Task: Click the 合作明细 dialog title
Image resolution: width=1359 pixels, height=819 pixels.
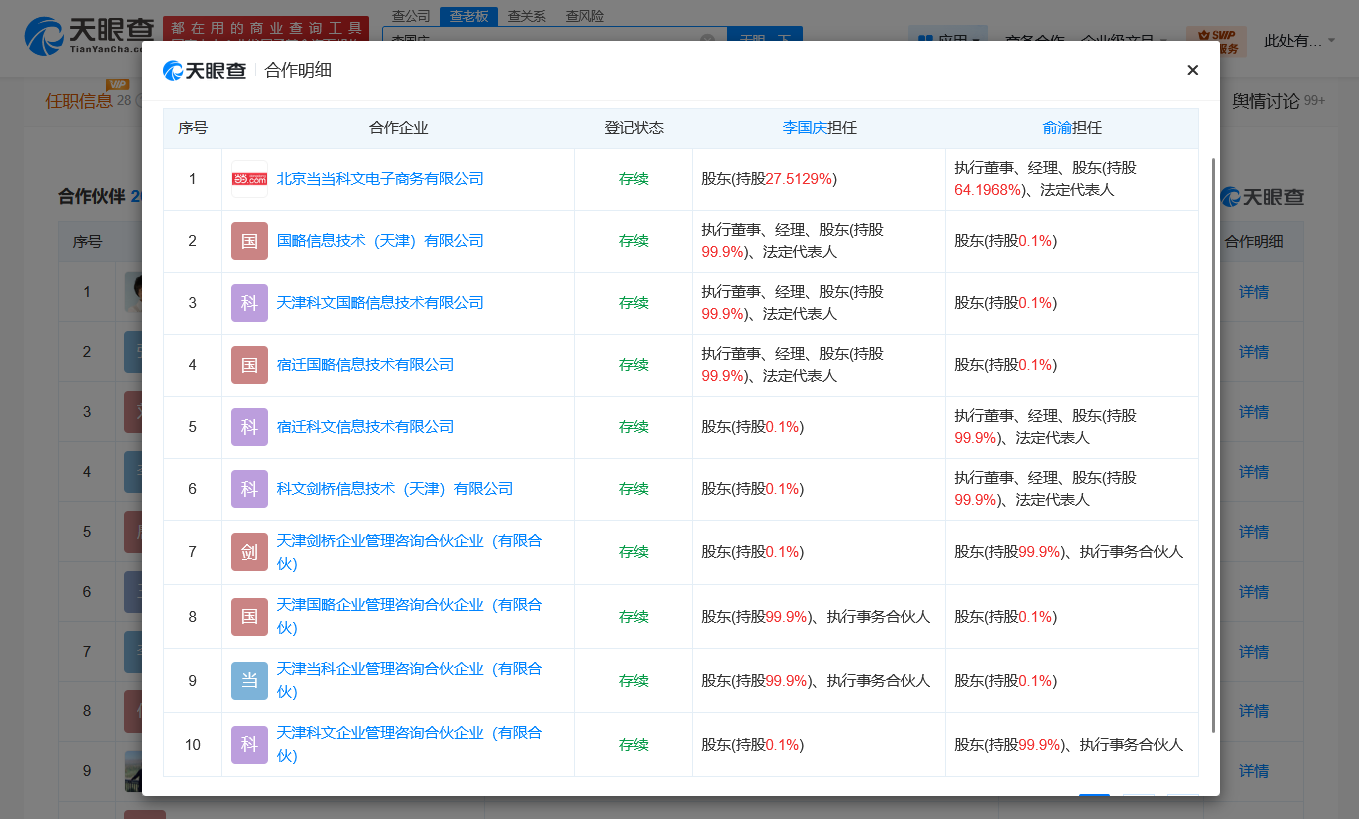Action: [298, 70]
